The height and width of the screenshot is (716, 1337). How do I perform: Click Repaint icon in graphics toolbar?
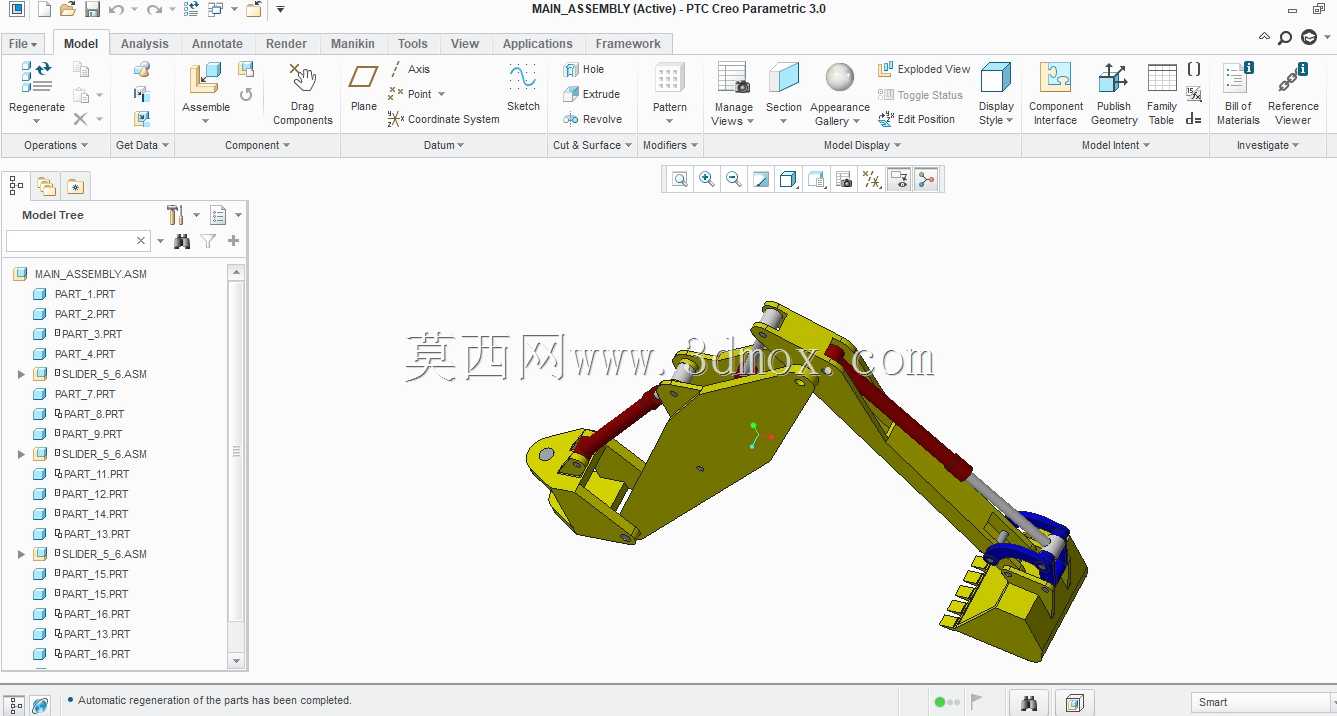[x=761, y=179]
